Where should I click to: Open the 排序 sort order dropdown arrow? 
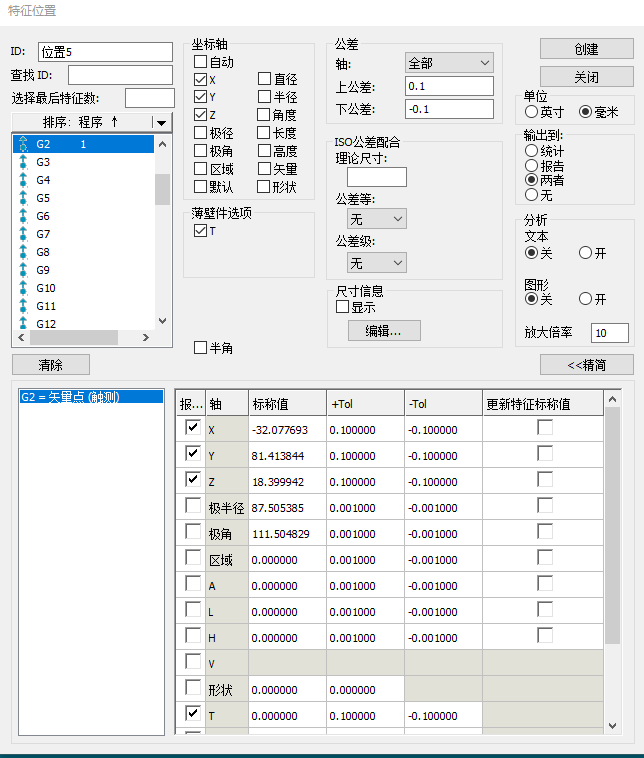(x=161, y=122)
